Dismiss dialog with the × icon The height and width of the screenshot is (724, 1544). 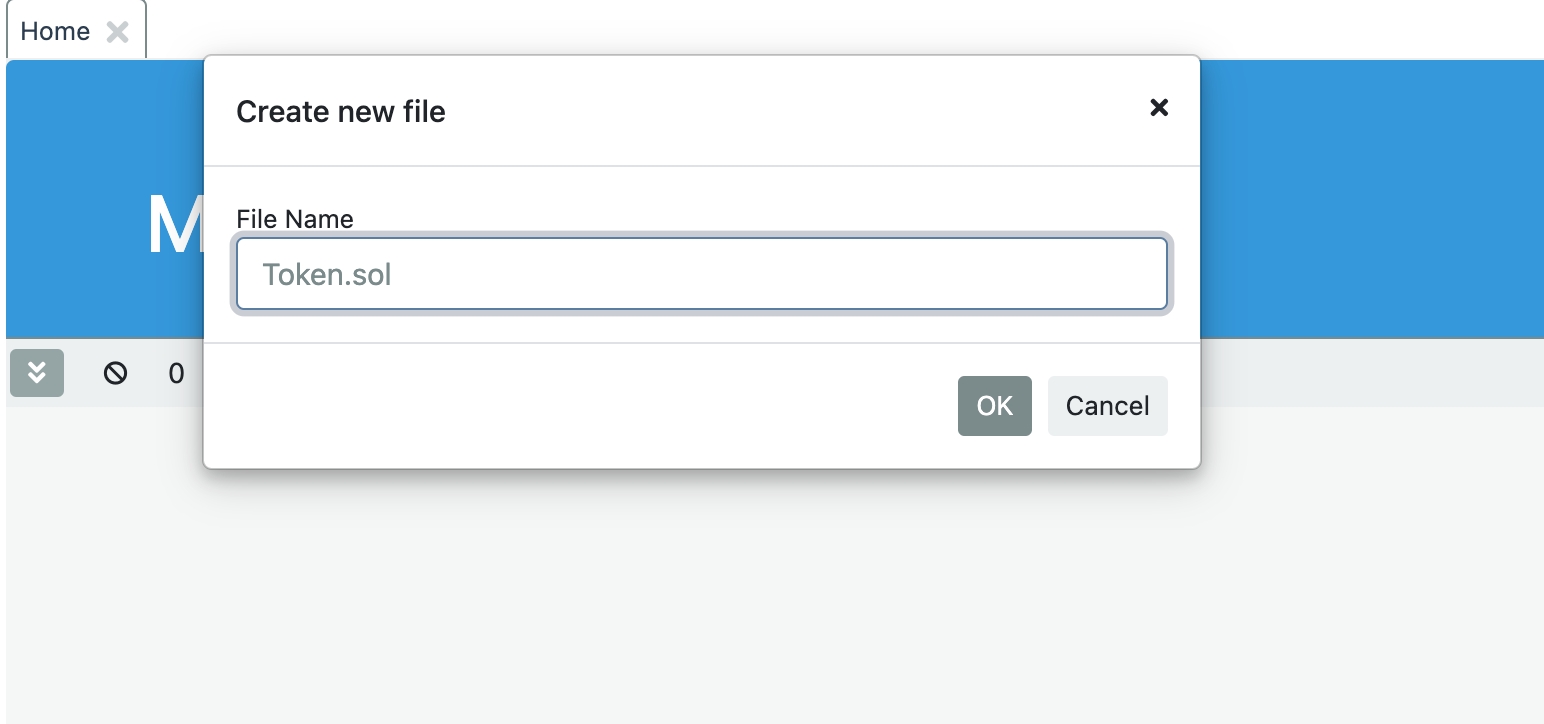click(1159, 107)
